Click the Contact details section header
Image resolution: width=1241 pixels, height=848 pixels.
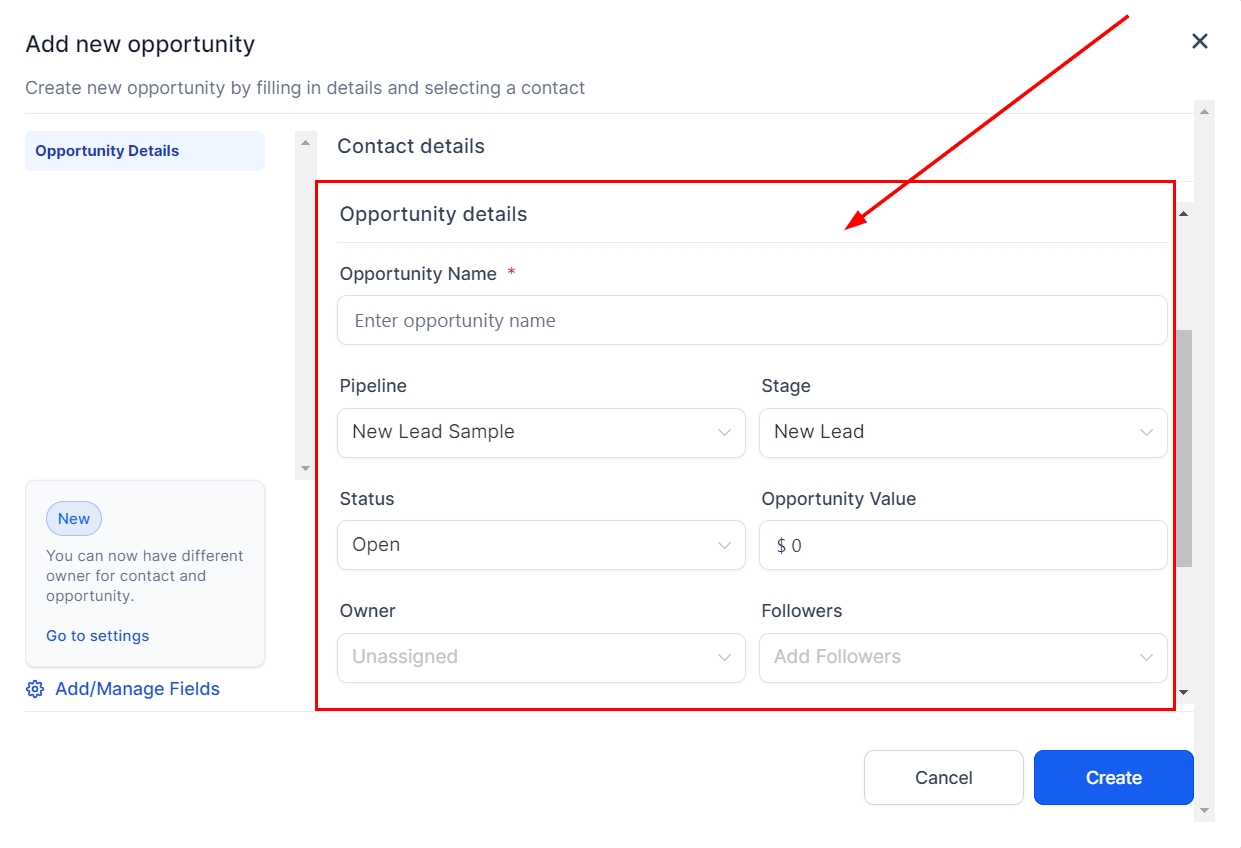pos(411,146)
